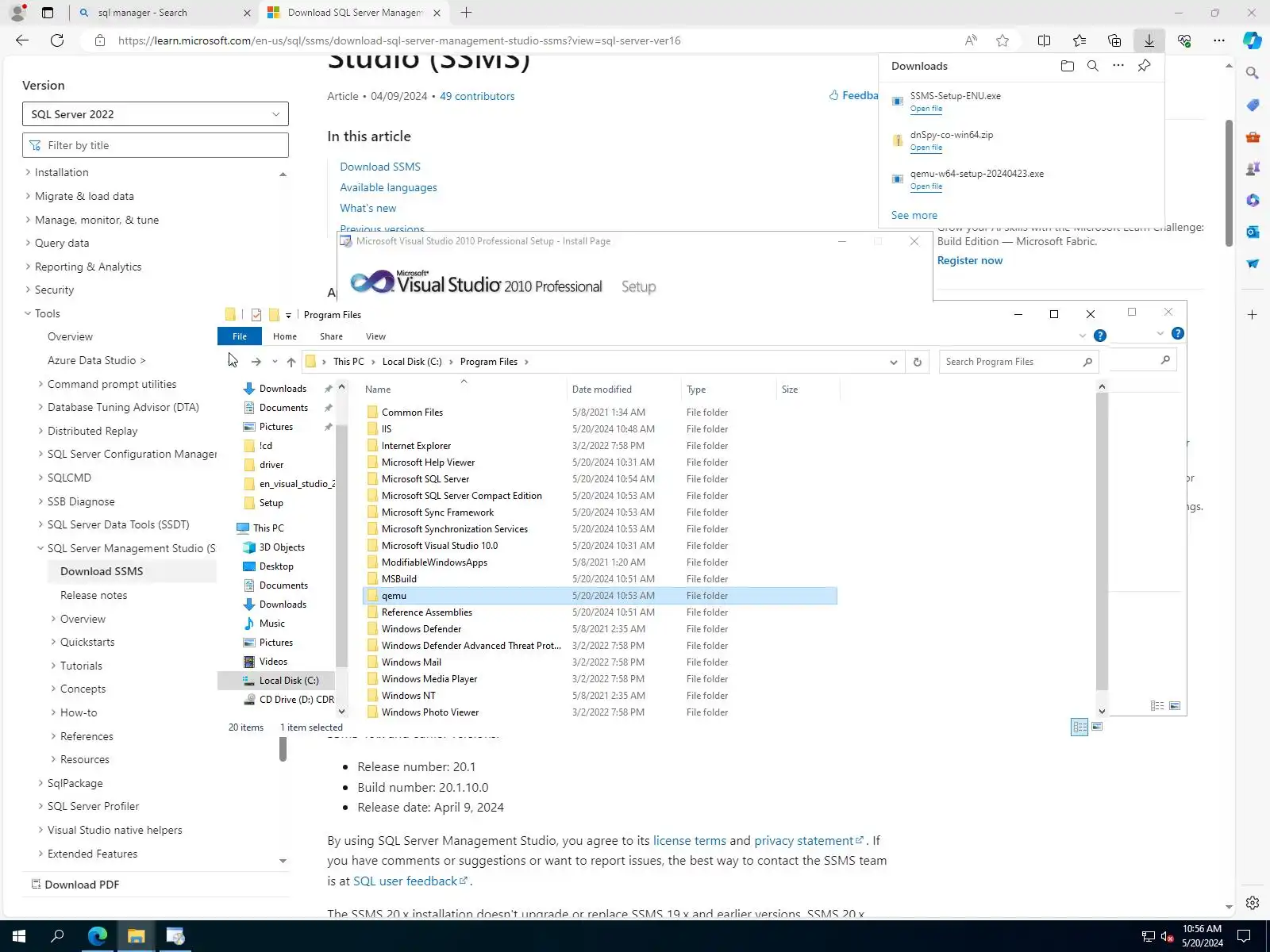Expand the Explorer ribbon chevron

click(x=1082, y=336)
